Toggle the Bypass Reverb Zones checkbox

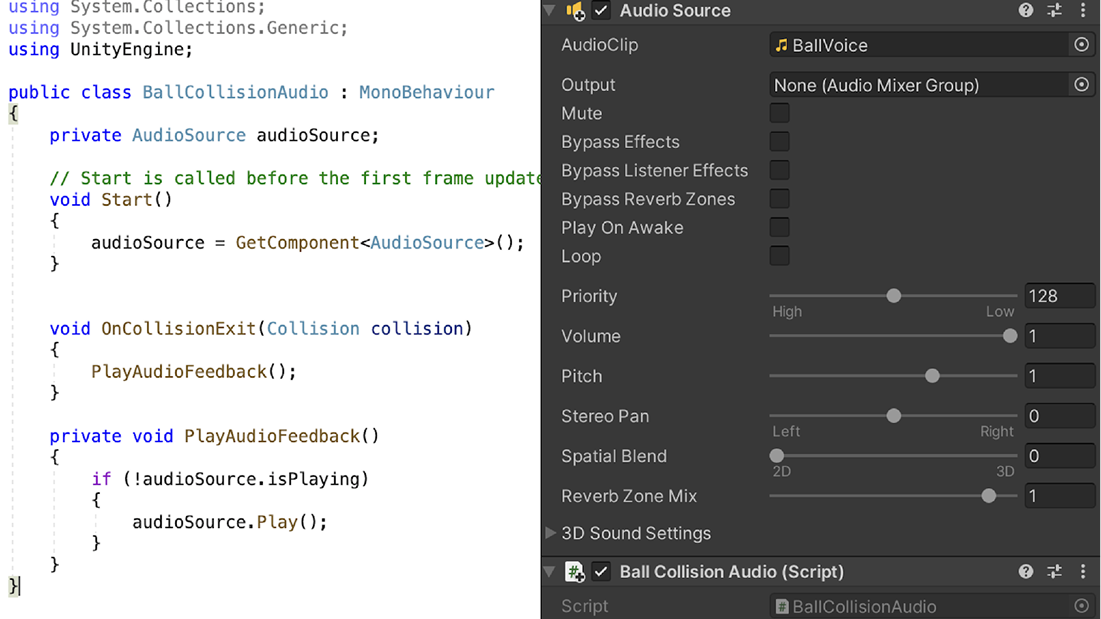[779, 199]
